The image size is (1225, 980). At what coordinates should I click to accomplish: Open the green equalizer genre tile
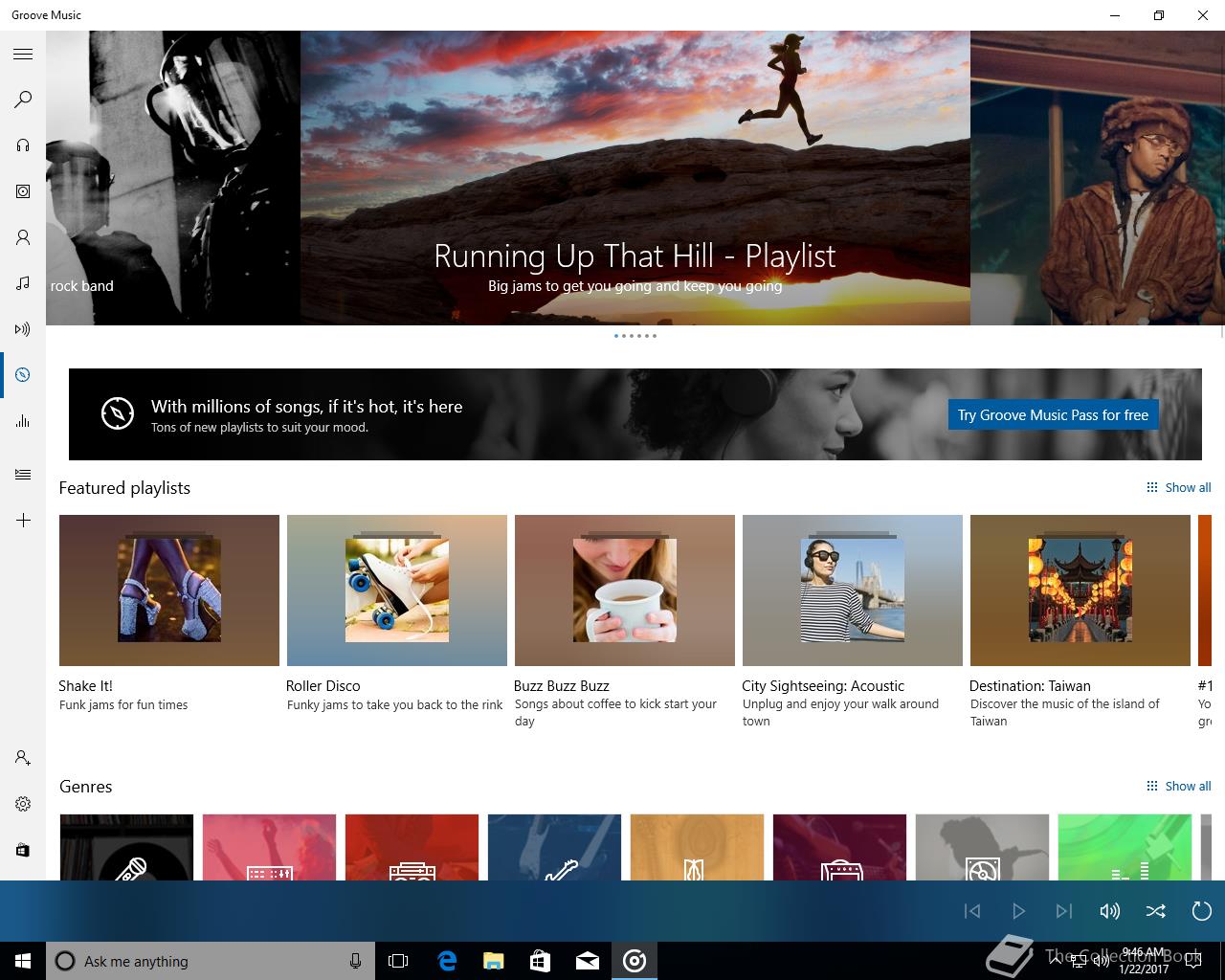[x=1125, y=847]
